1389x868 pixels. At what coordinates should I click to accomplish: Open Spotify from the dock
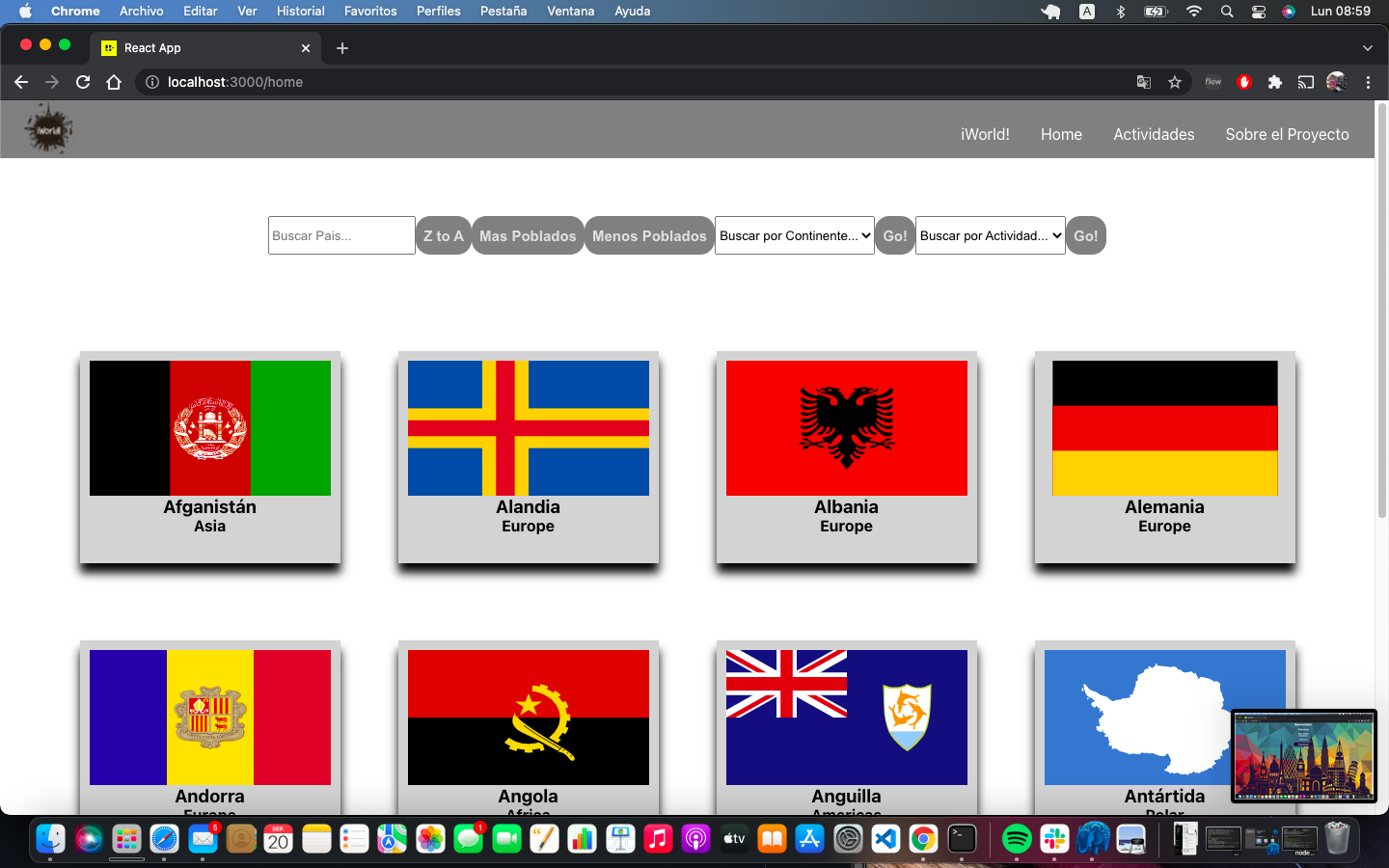tap(1015, 840)
